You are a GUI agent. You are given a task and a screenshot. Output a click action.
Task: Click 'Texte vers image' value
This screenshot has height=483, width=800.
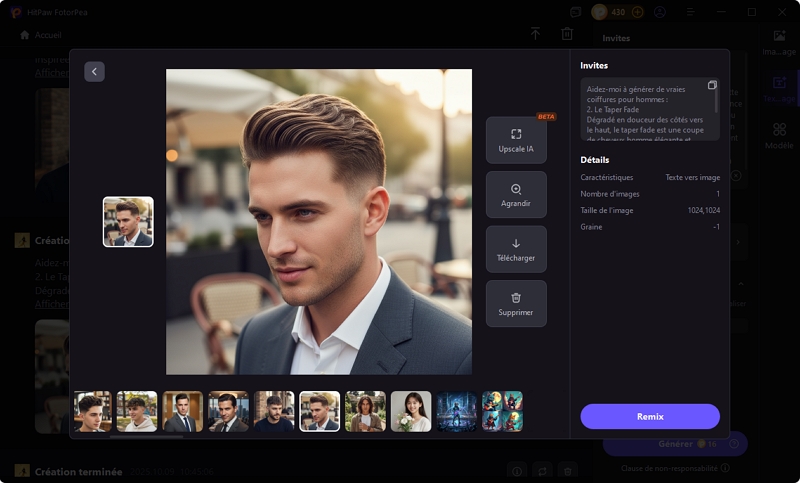(692, 177)
